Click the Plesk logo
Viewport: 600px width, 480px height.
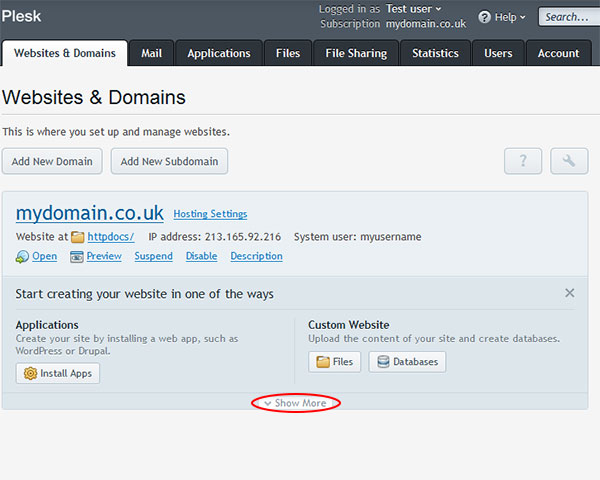pos(21,16)
